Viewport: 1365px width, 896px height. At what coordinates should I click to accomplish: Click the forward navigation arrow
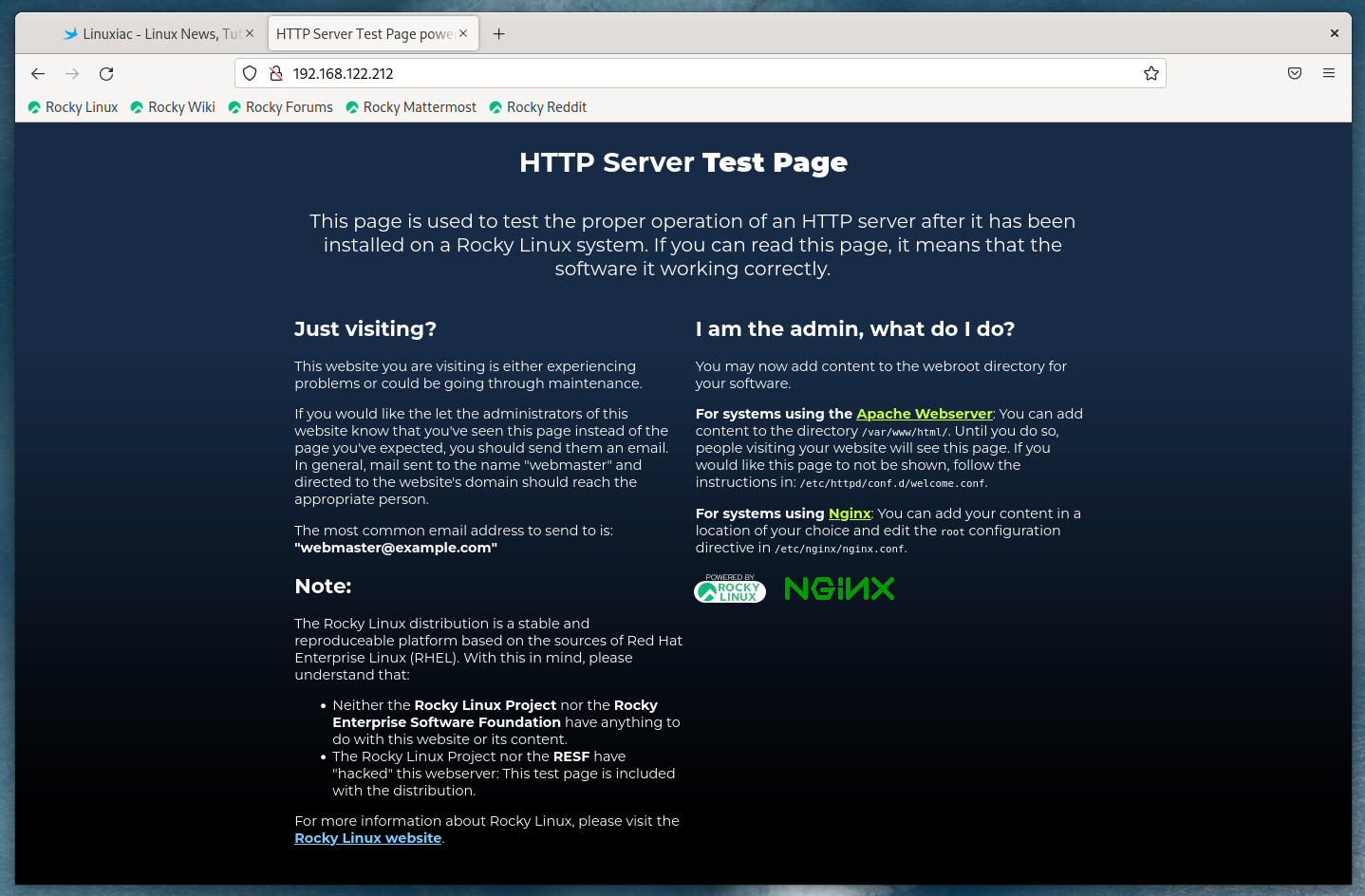point(72,73)
